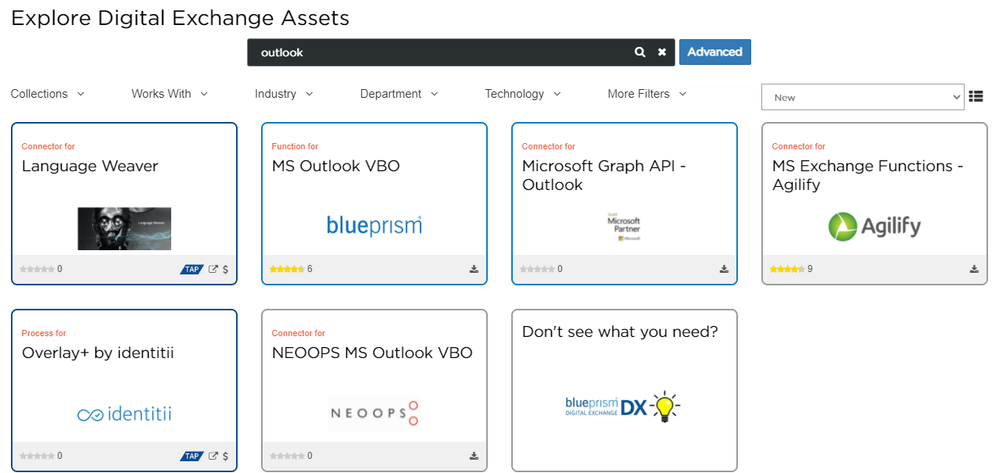The width and height of the screenshot is (999, 473).
Task: Expand the Collections filter
Action: [47, 94]
